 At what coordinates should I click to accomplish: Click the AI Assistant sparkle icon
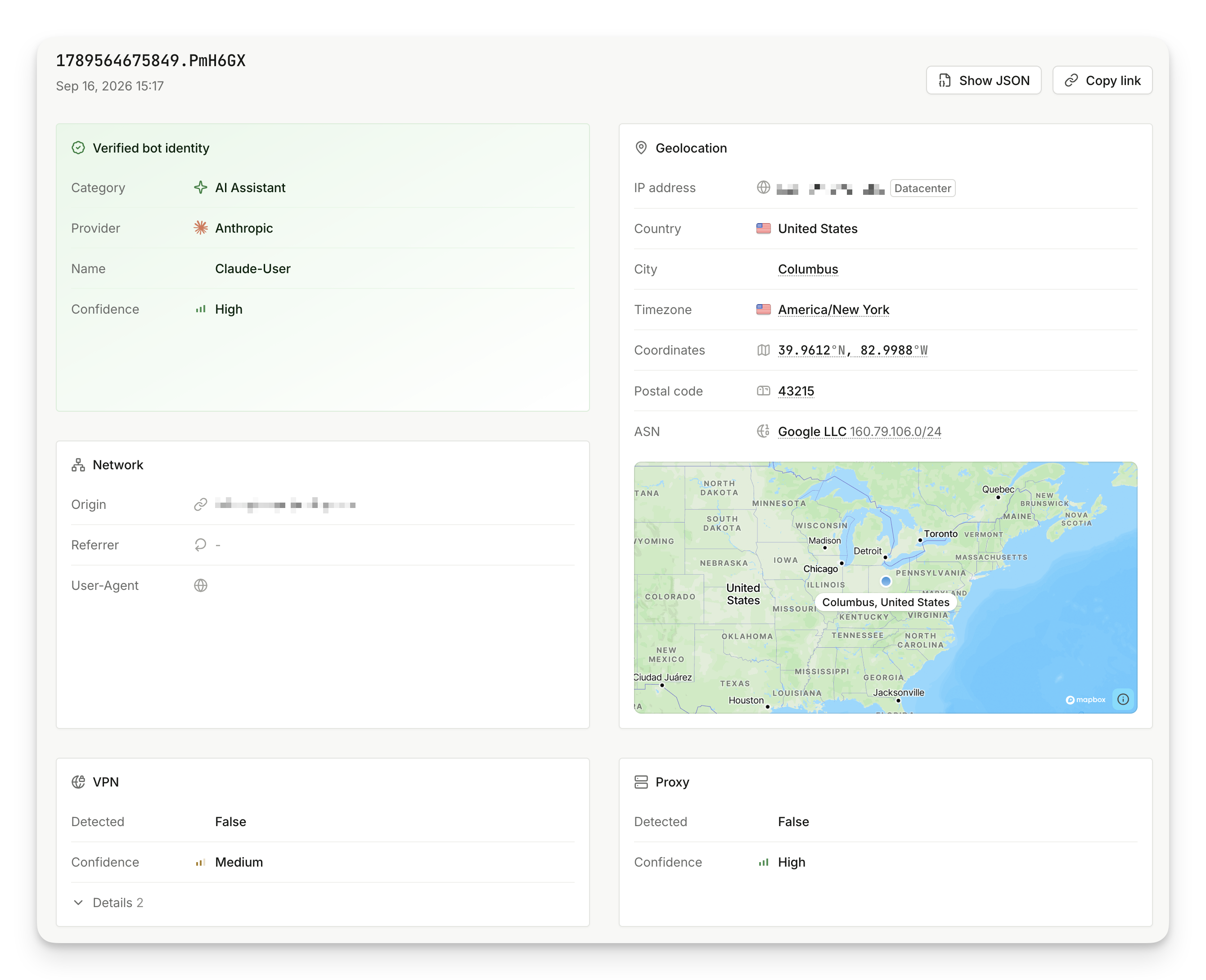tap(200, 188)
